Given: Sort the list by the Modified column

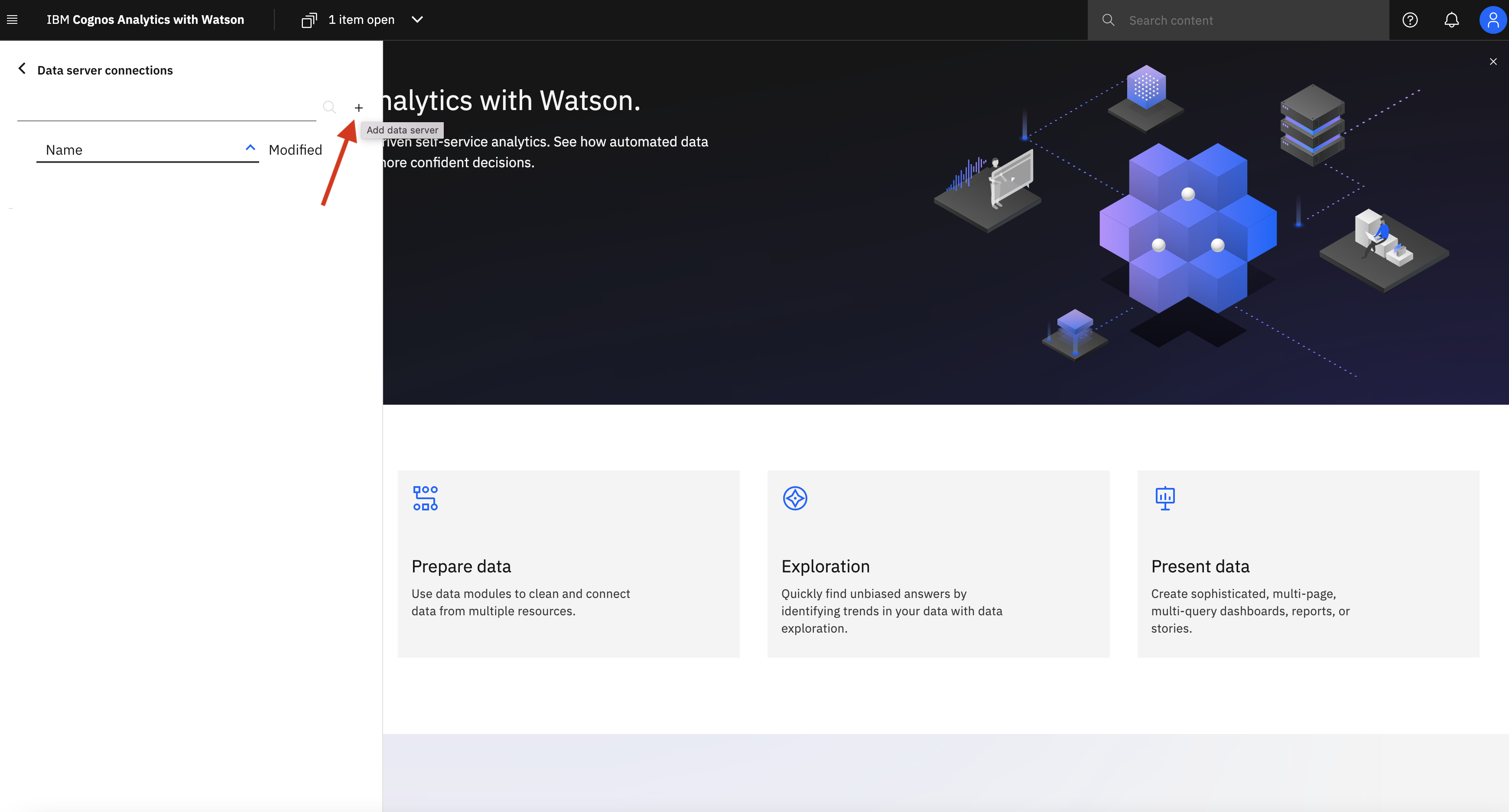Looking at the screenshot, I should 295,150.
